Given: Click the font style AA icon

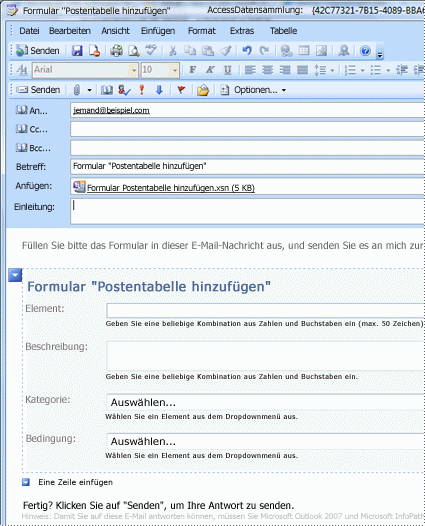Looking at the screenshot, I should (22, 70).
